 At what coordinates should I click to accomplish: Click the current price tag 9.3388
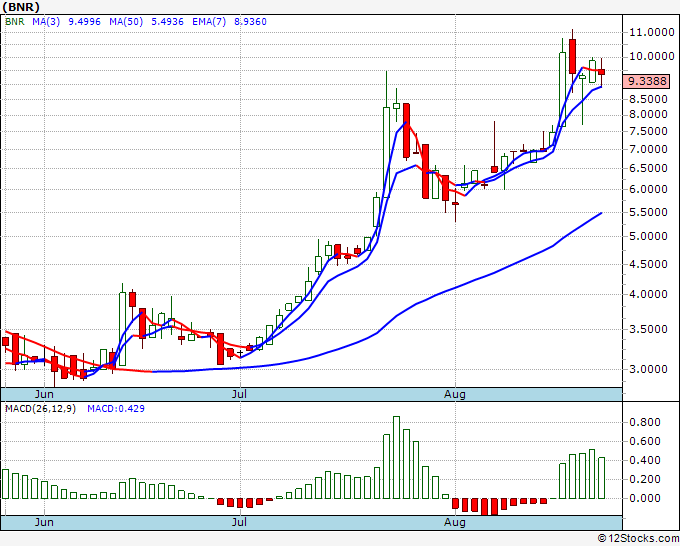coord(647,81)
